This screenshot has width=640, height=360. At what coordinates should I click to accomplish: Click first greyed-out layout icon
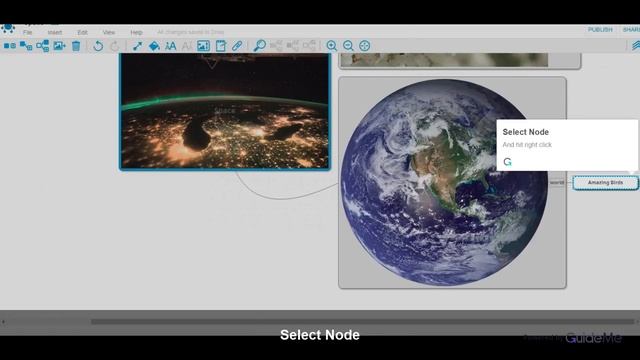point(276,46)
